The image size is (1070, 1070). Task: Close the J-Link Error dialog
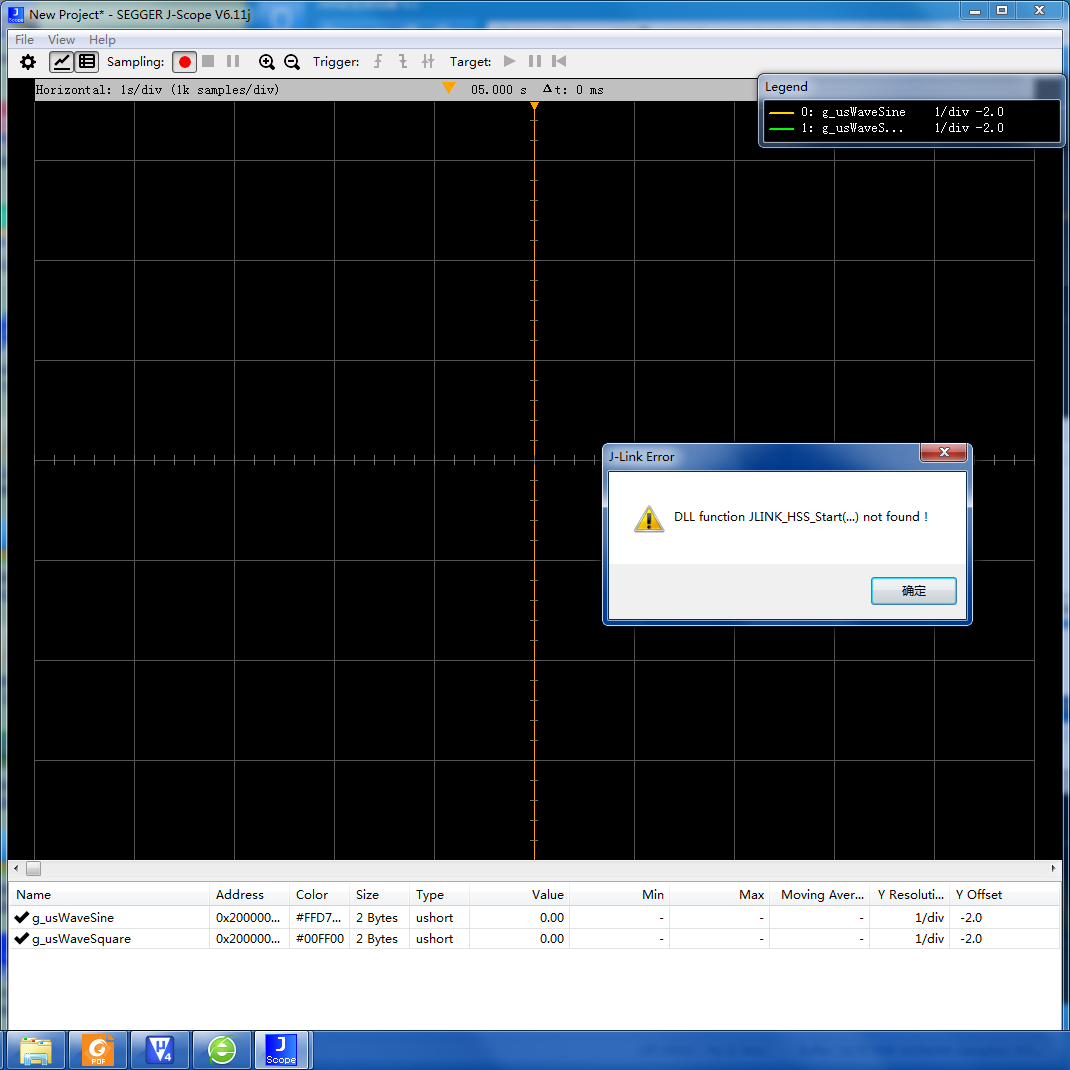pyautogui.click(x=944, y=452)
